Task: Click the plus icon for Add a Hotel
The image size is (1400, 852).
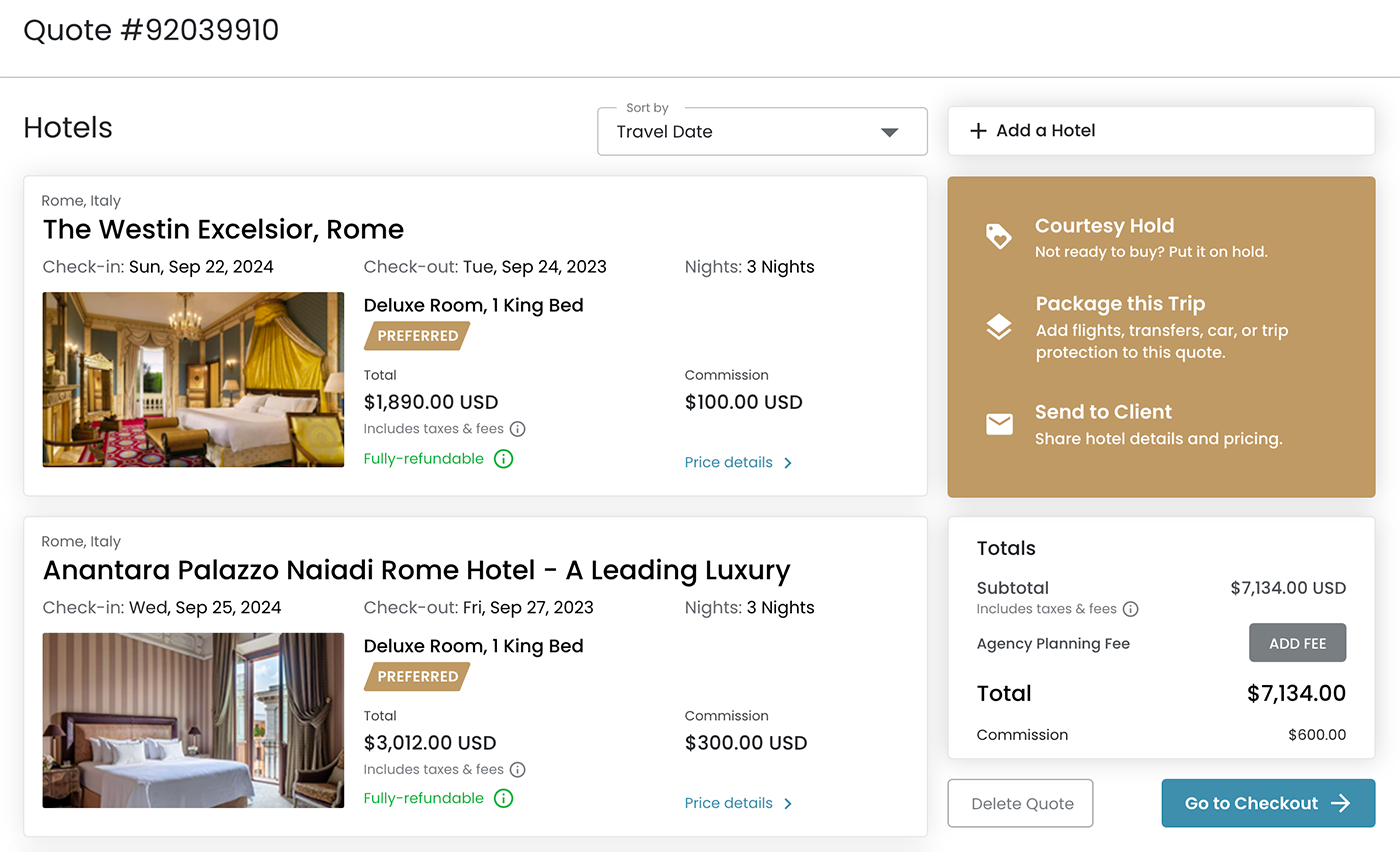Action: pyautogui.click(x=978, y=131)
